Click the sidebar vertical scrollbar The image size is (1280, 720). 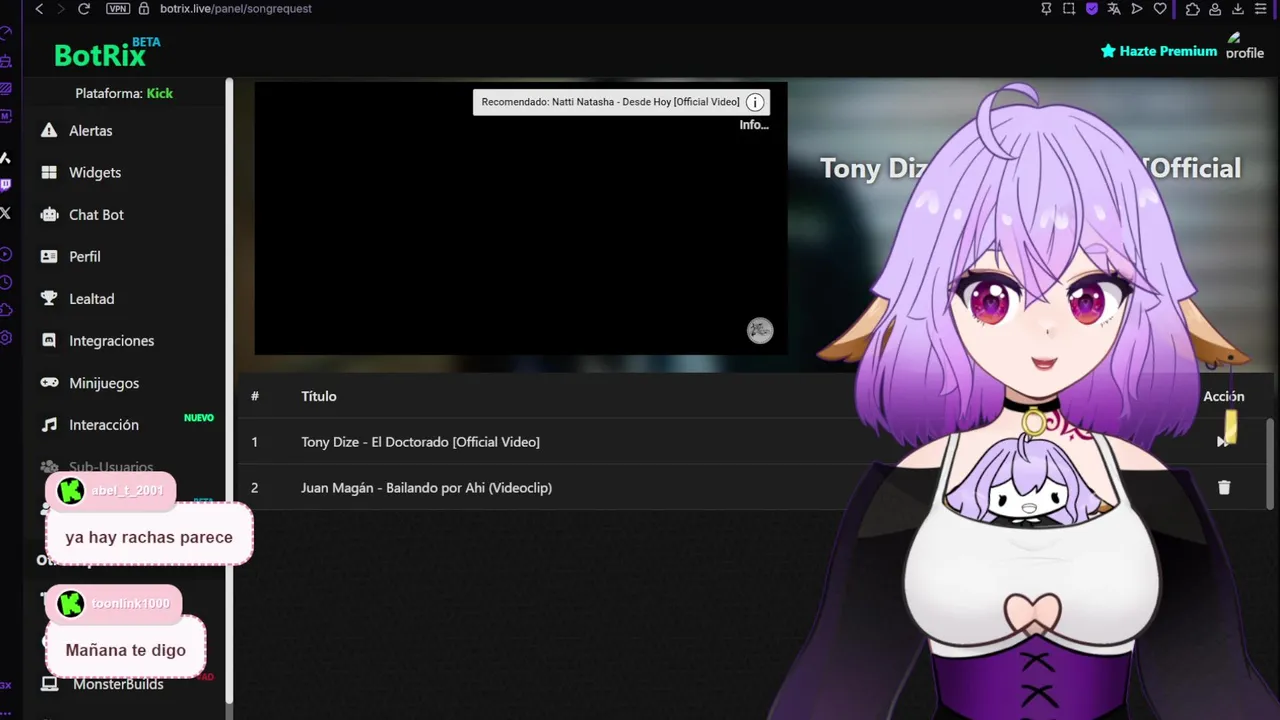pos(230,390)
